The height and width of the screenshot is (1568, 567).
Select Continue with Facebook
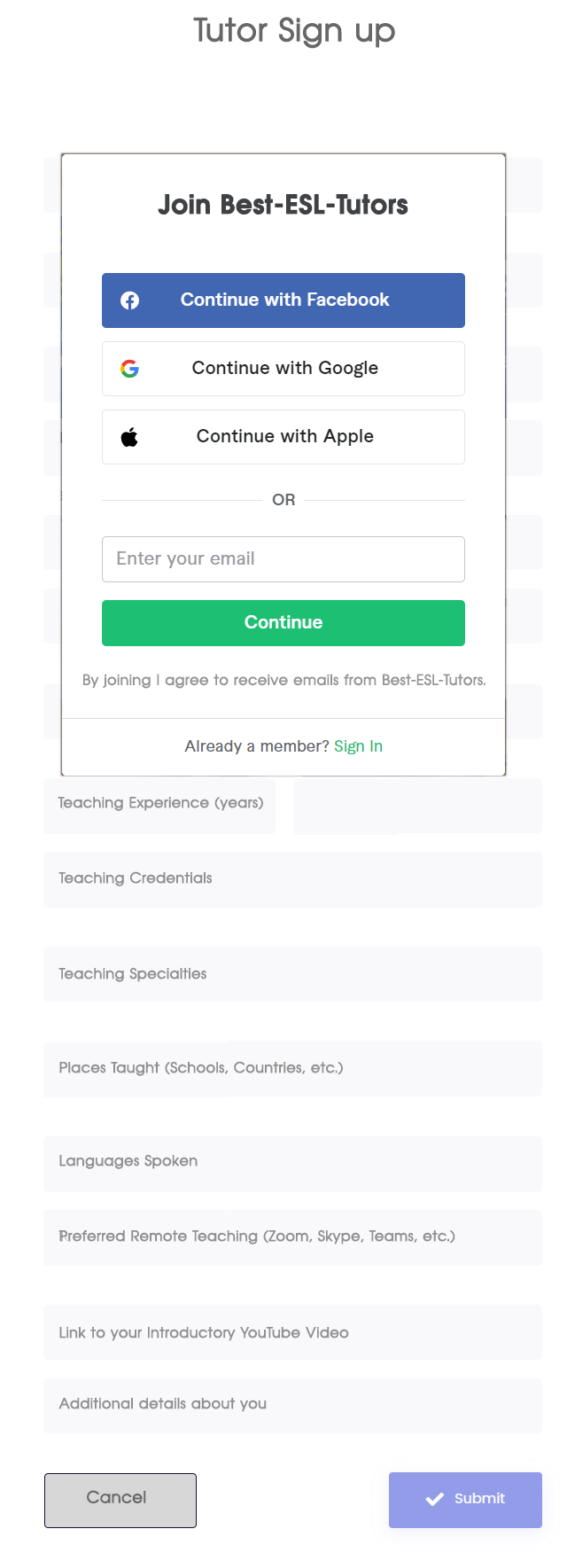click(283, 300)
